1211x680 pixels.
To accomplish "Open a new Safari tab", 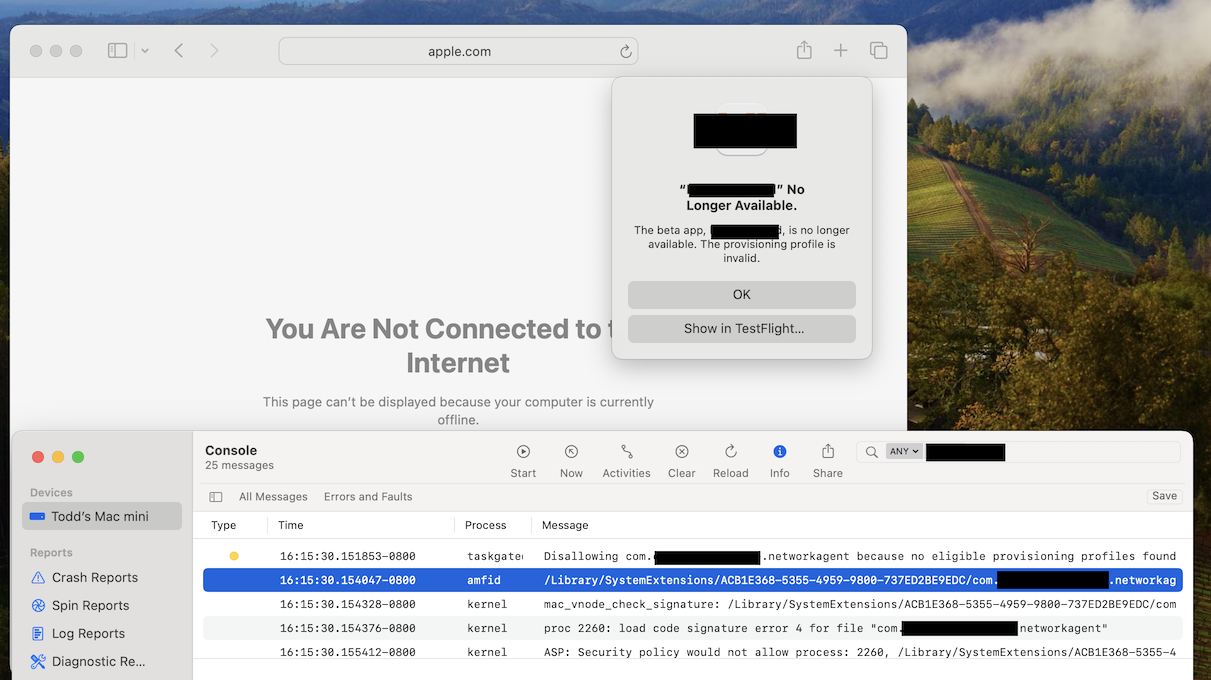I will [841, 51].
